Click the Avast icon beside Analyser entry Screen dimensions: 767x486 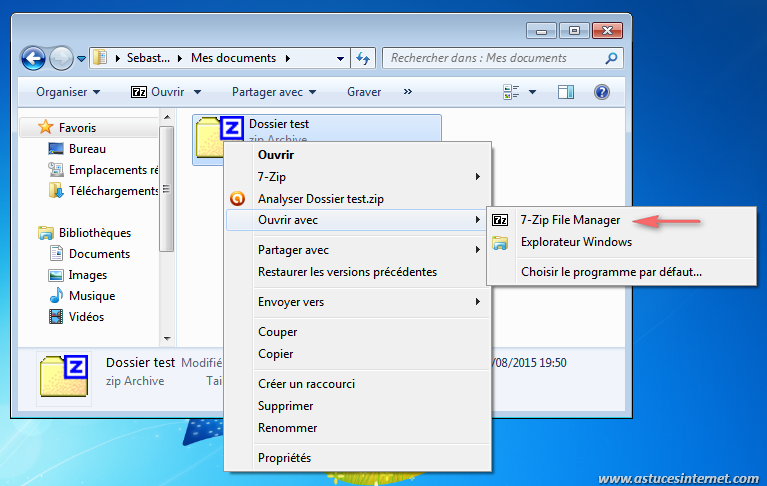tap(237, 199)
